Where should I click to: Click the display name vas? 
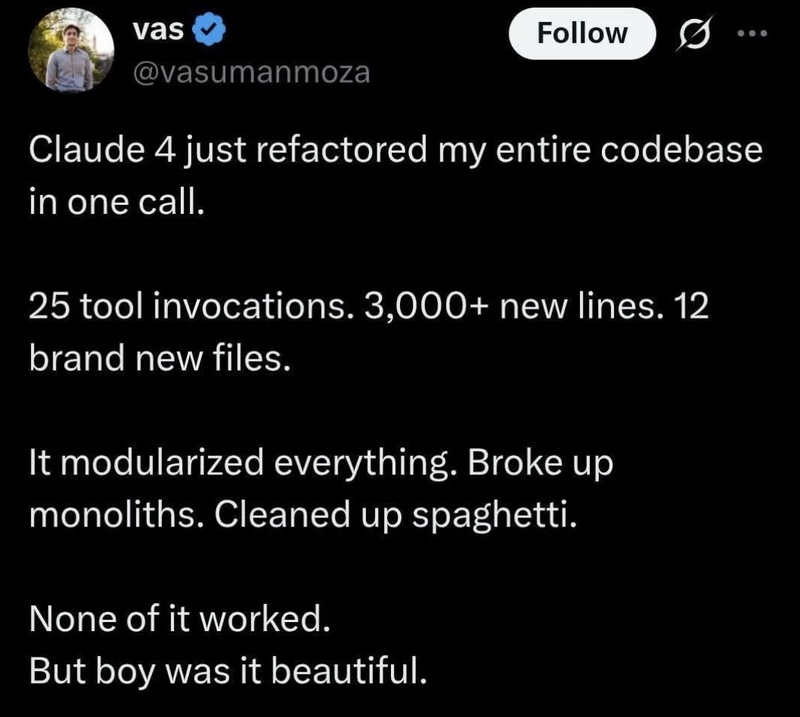[x=158, y=30]
